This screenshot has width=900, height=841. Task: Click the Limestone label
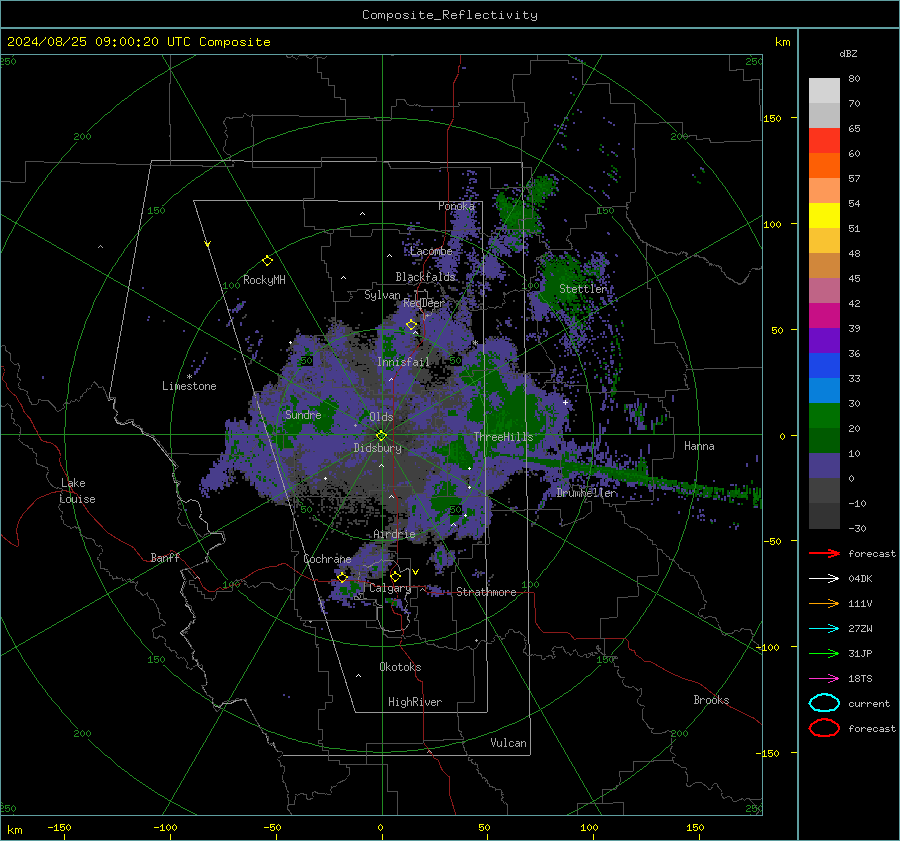189,386
